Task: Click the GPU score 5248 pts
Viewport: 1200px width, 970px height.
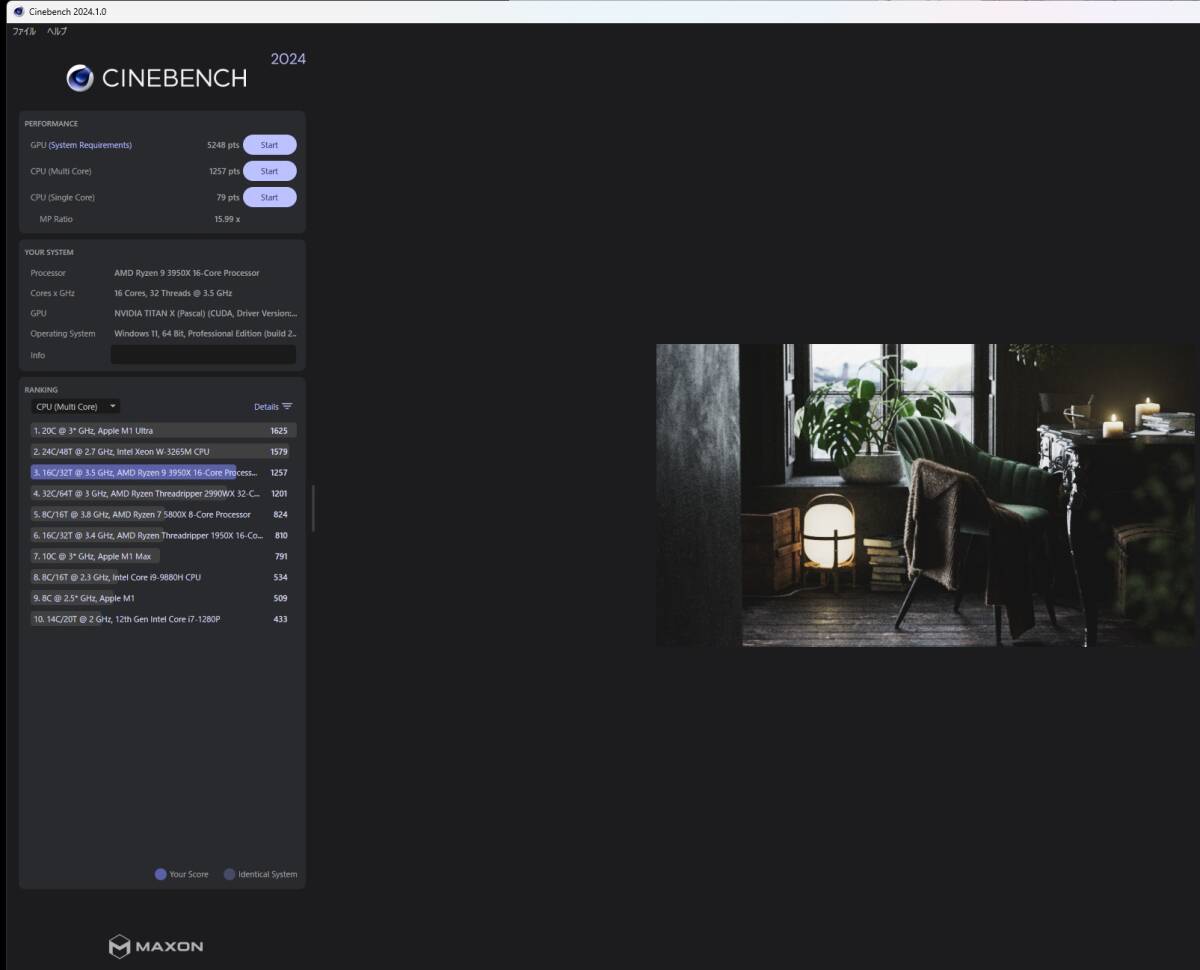Action: 223,145
